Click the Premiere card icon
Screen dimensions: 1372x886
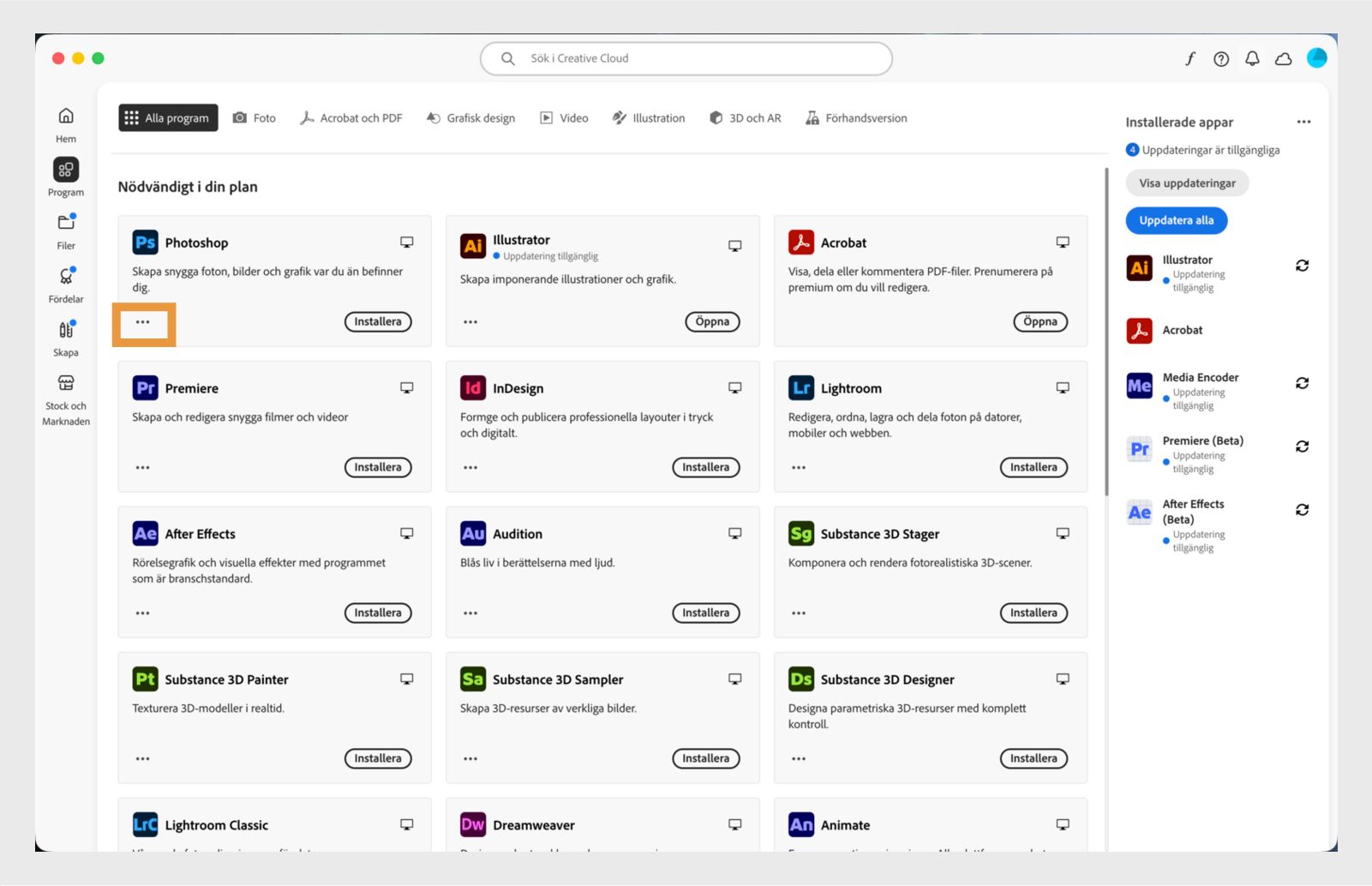[x=146, y=388]
